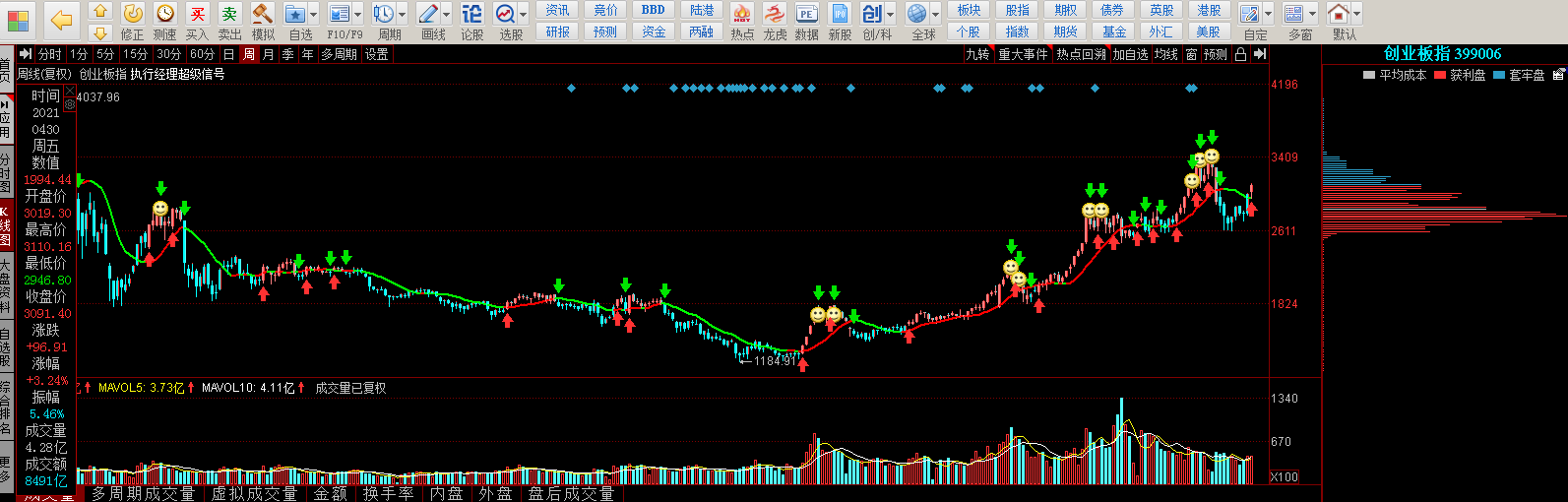Open the 自定 custom layout icon
This screenshot has width=1568, height=502.
pyautogui.click(x=1249, y=13)
